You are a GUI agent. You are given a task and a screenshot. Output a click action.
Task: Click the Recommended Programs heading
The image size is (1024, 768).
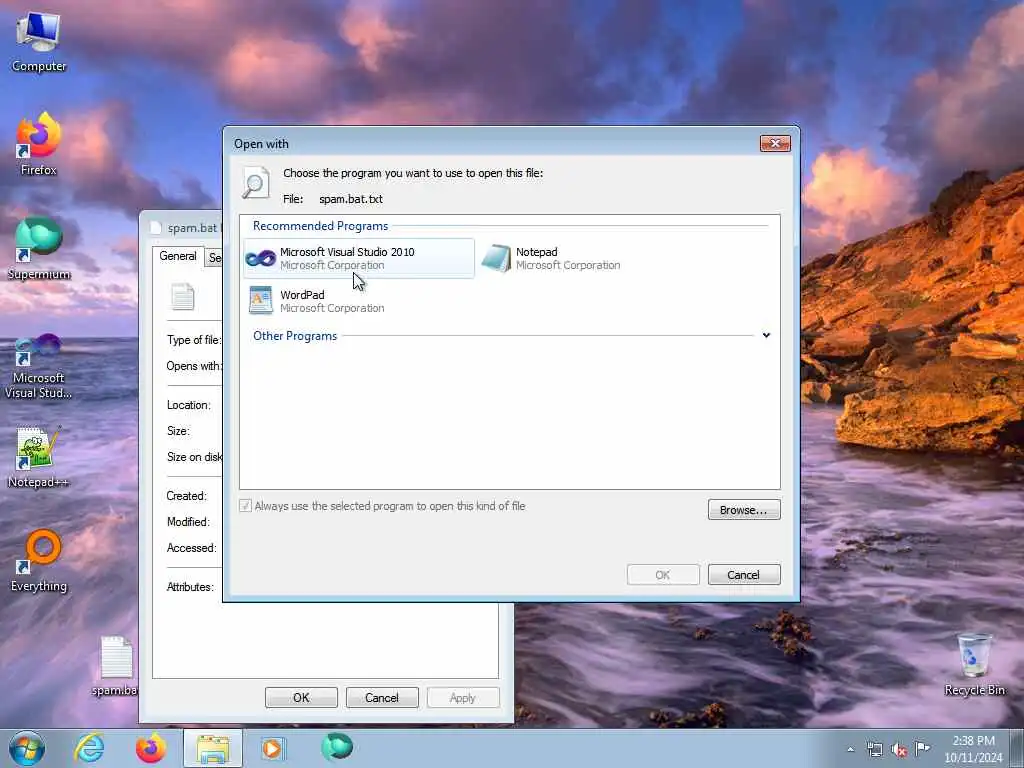point(321,226)
